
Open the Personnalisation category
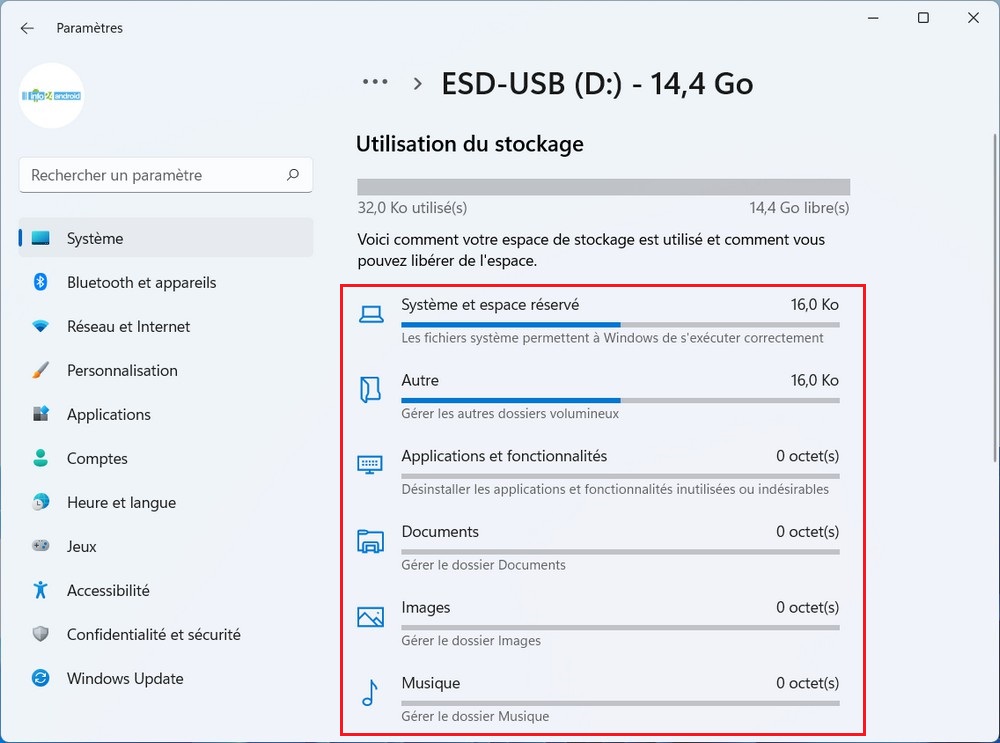tap(166, 370)
